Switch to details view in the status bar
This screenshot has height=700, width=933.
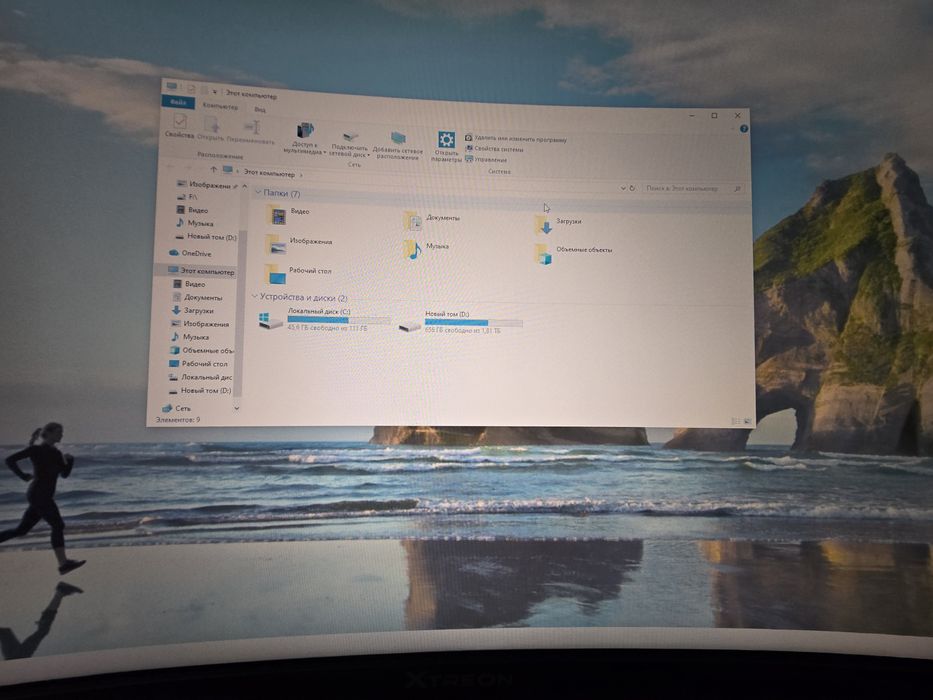pyautogui.click(x=735, y=421)
